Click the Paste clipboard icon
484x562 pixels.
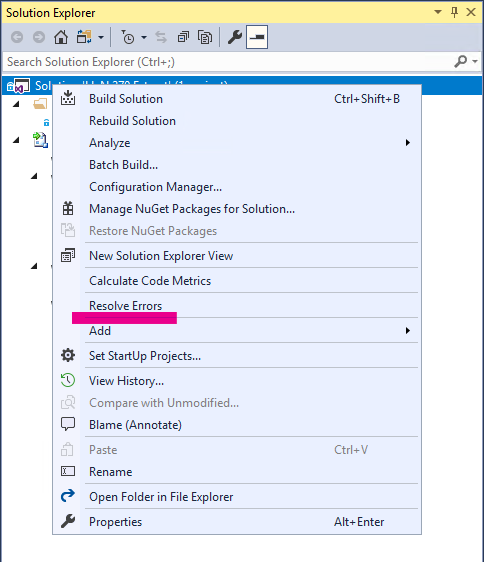pyautogui.click(x=67, y=449)
